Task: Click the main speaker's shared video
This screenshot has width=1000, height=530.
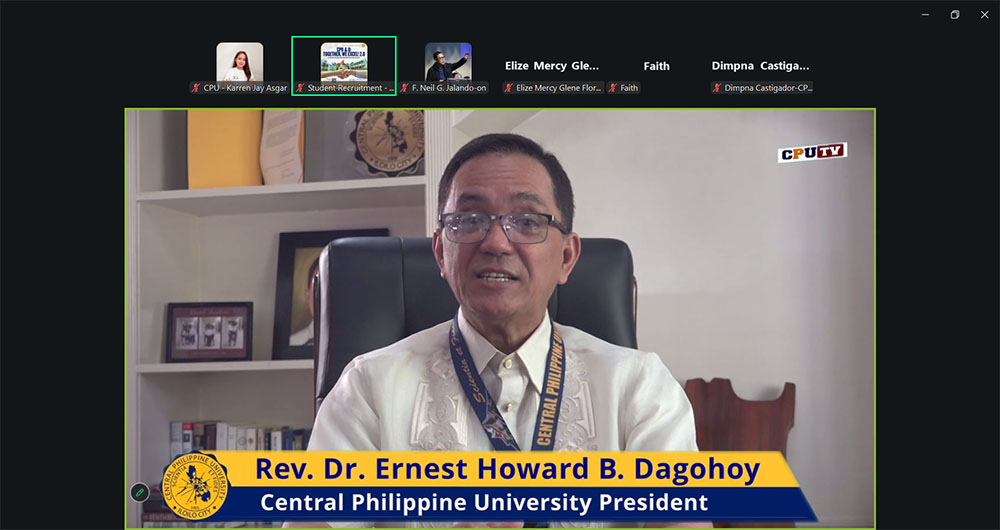Action: pos(500,300)
